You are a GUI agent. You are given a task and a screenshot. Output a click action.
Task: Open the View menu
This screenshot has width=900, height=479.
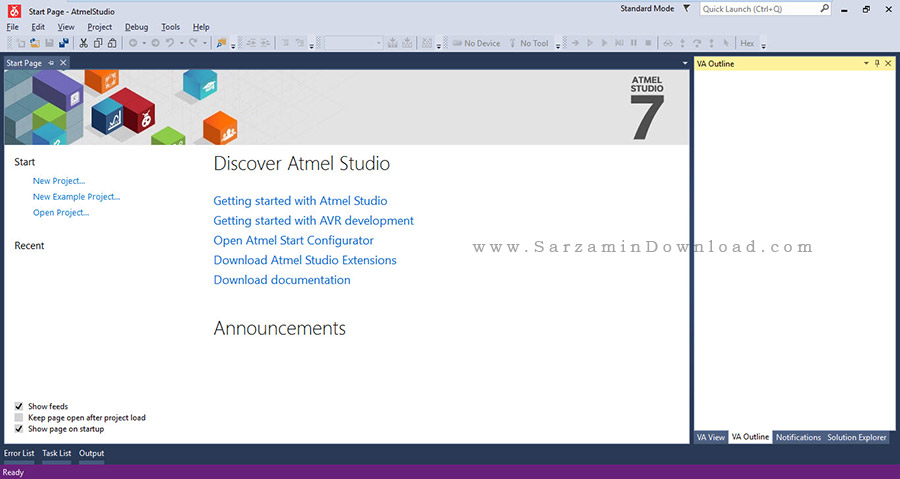66,27
